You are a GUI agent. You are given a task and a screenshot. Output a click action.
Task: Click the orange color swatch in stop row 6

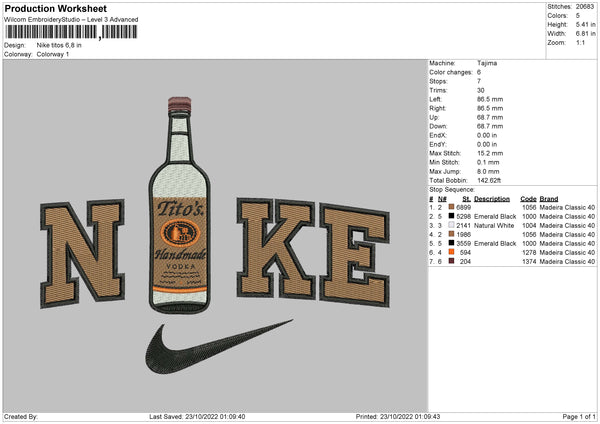451,252
